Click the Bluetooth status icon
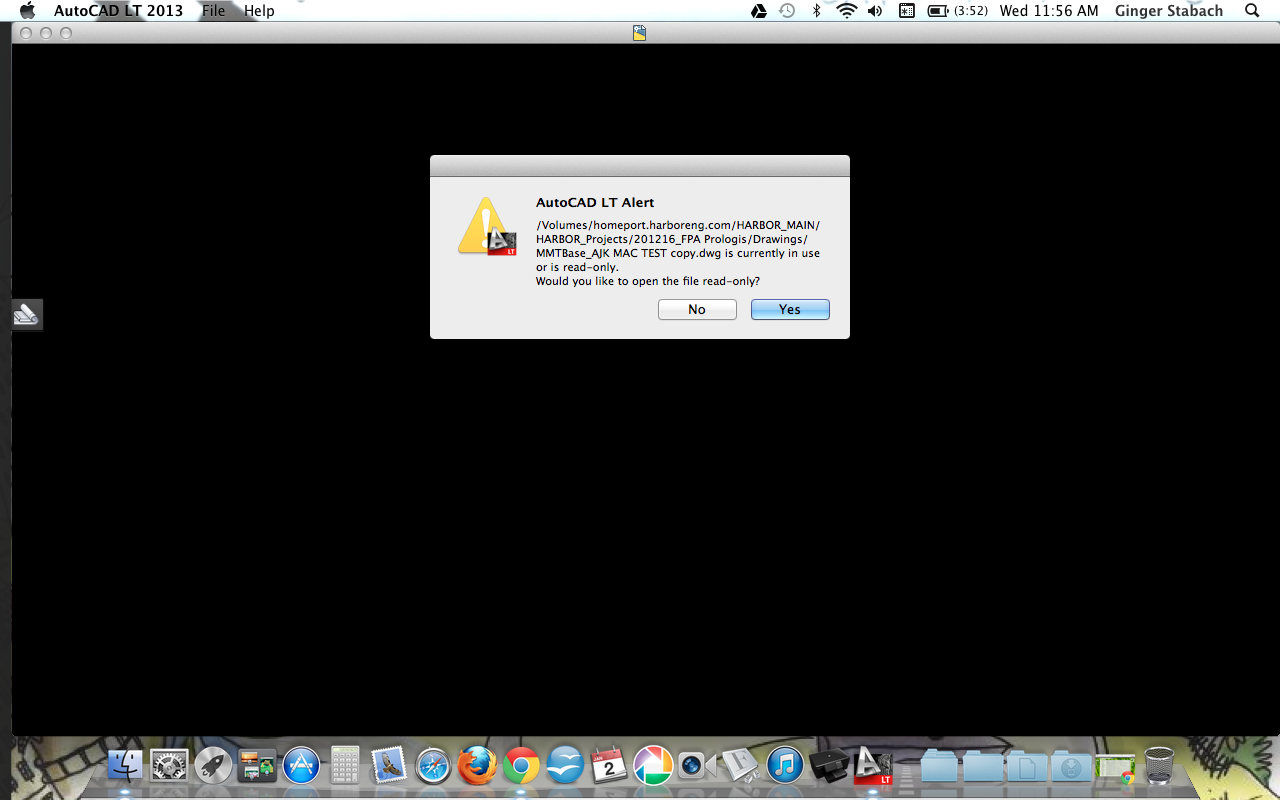Screen dimensions: 1280x800 pos(816,11)
